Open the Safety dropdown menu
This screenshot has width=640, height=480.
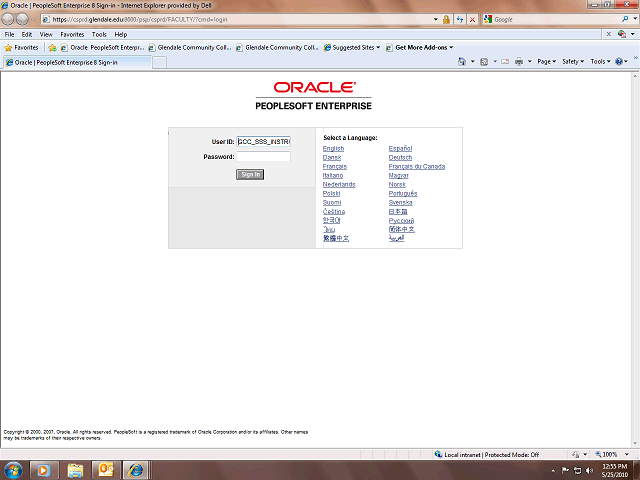click(573, 62)
